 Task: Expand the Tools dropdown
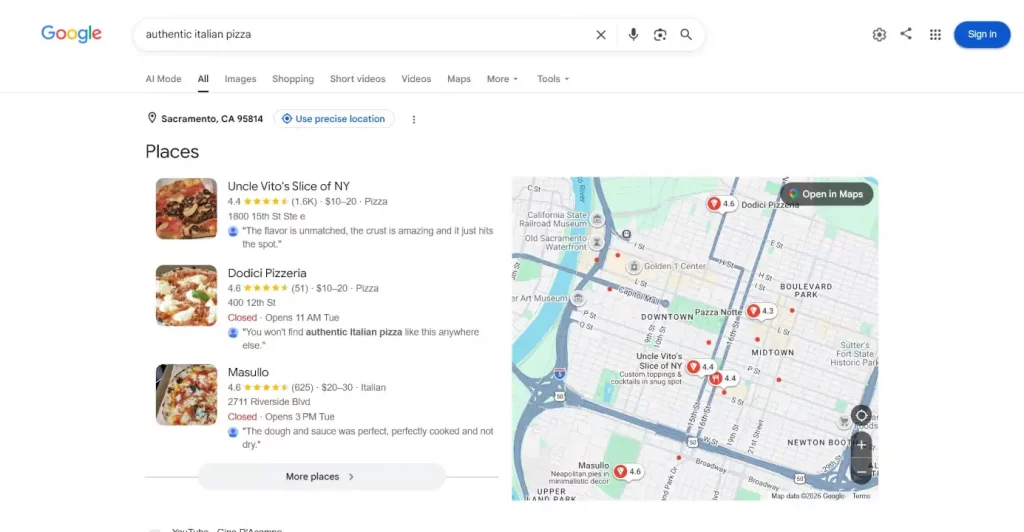coord(553,79)
